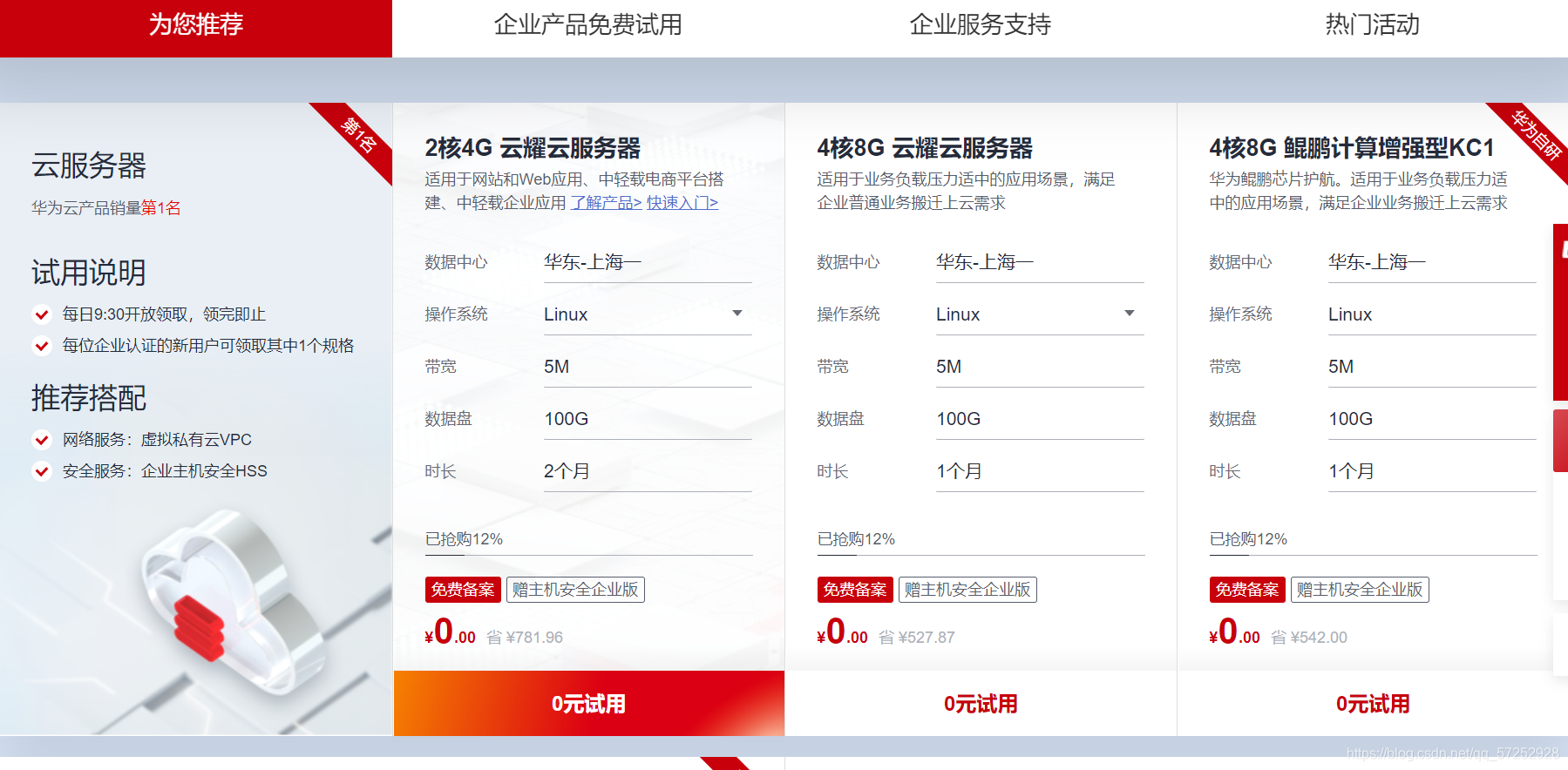This screenshot has width=1568, height=770.
Task: Go to 热门活动 tab
Action: tap(1373, 24)
